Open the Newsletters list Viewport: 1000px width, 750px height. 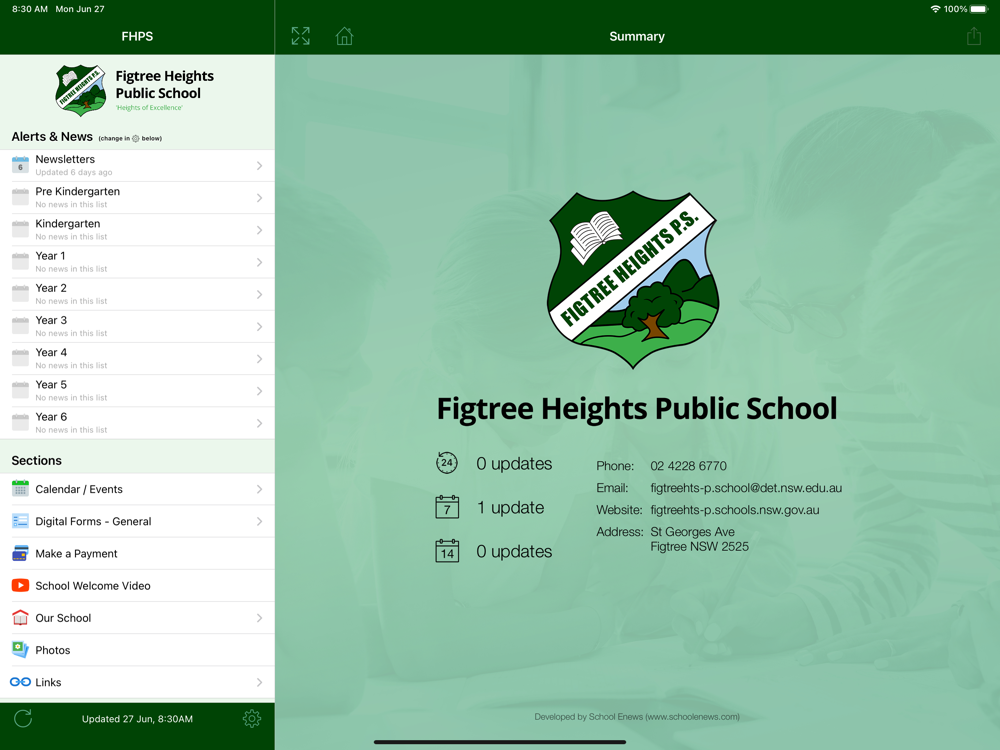pos(137,165)
